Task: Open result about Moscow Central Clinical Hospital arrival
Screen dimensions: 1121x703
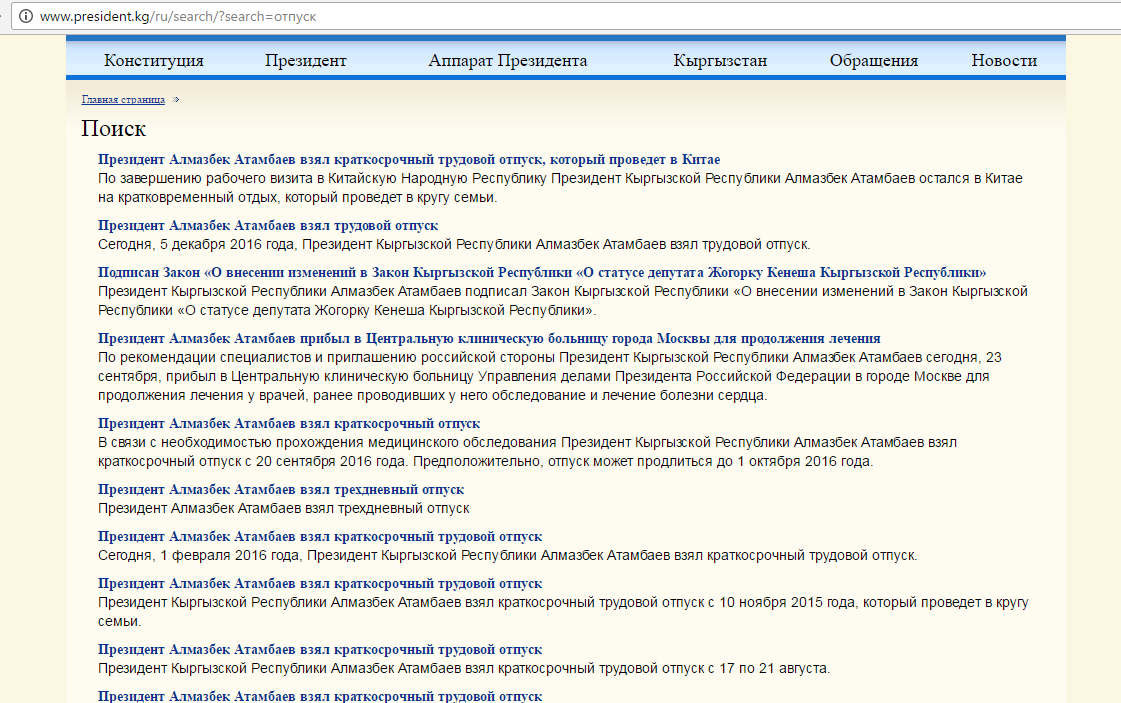Action: coord(488,339)
